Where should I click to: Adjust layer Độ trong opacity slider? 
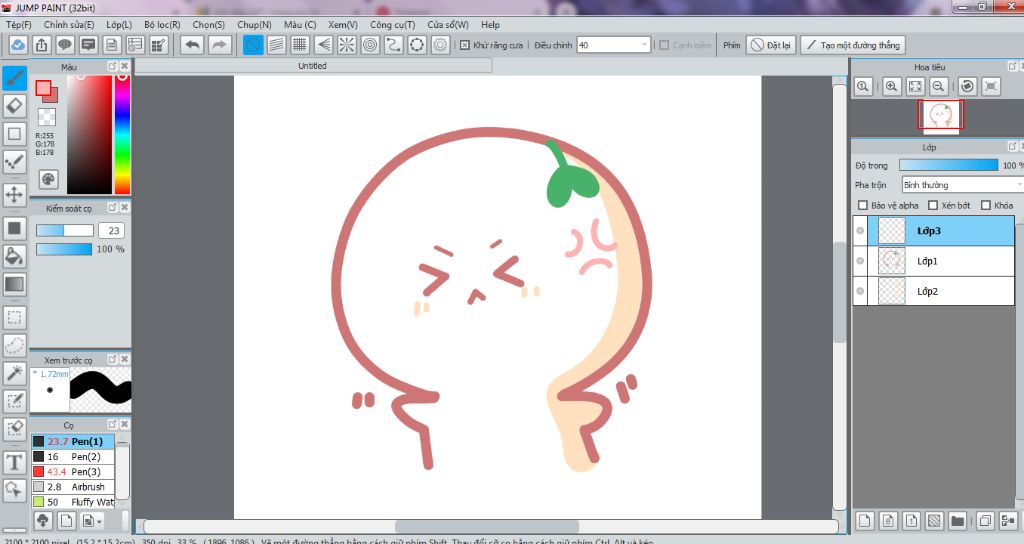point(948,165)
